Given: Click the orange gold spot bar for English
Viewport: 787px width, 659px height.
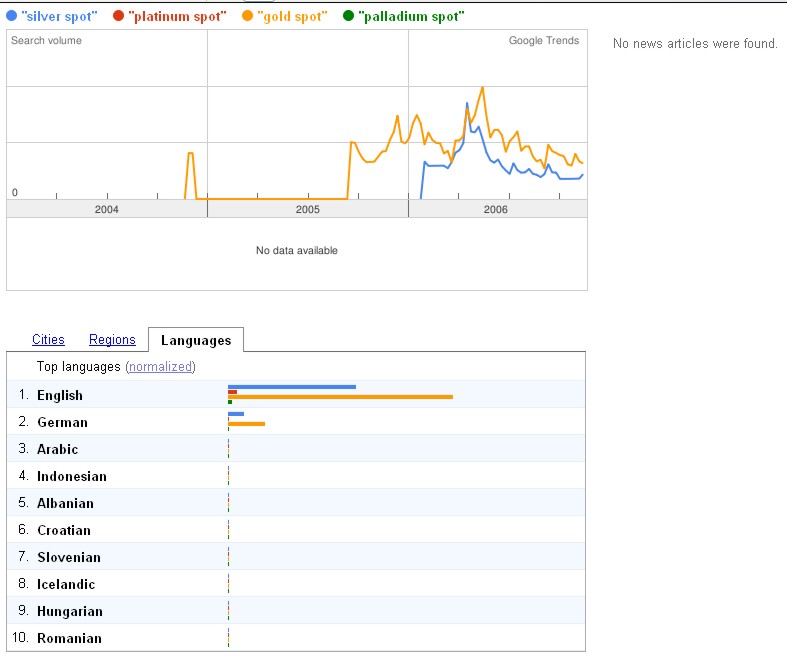Looking at the screenshot, I should (x=340, y=397).
